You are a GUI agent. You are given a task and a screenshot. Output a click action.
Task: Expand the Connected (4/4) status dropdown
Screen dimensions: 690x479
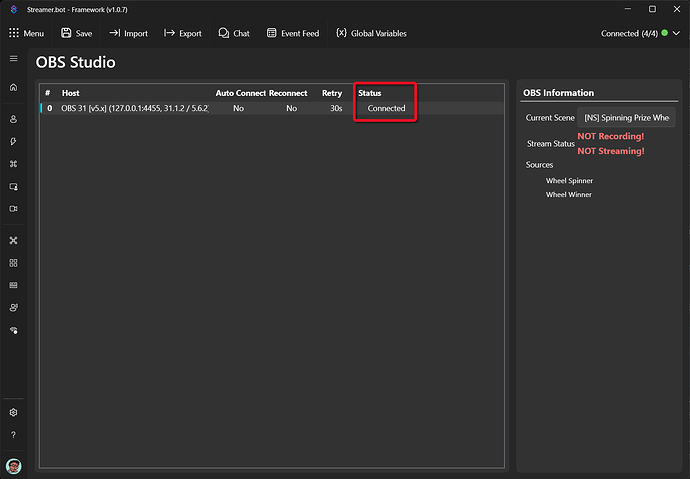(676, 33)
